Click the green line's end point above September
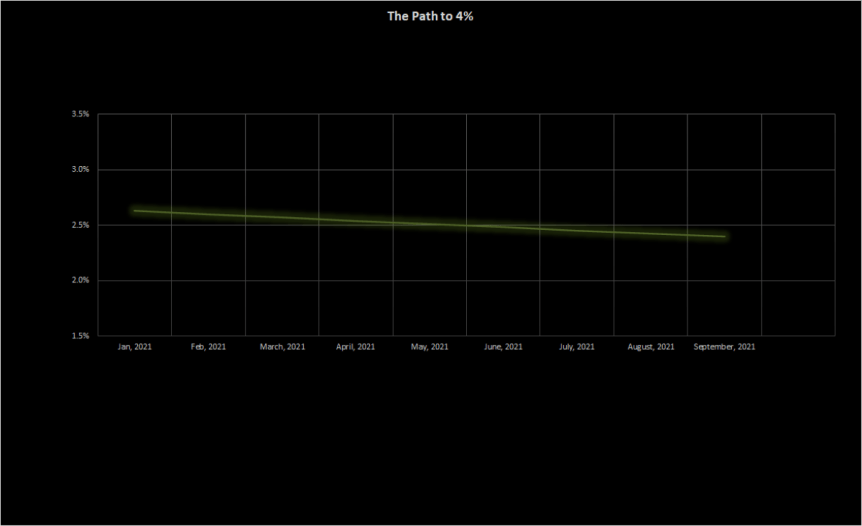The width and height of the screenshot is (862, 526). point(723,237)
